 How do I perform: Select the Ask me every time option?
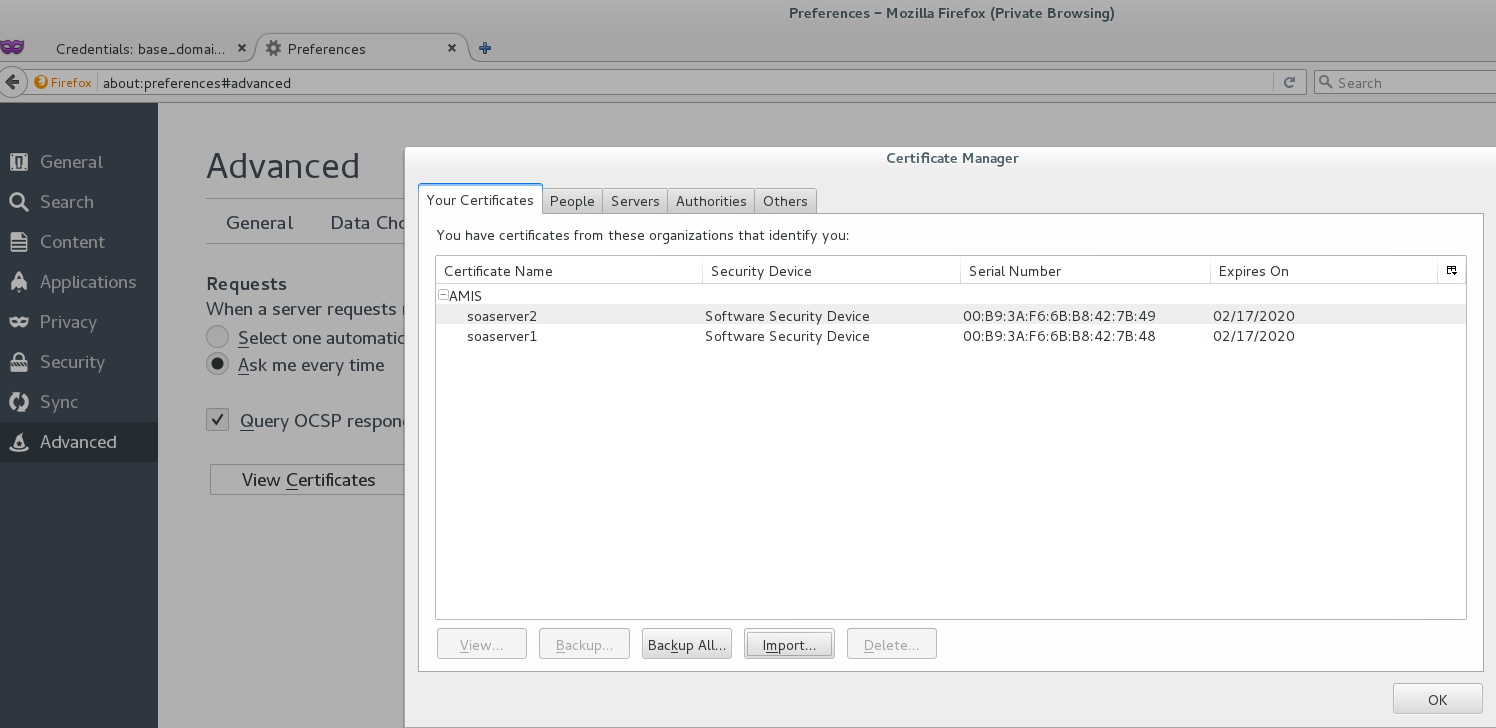[217, 364]
